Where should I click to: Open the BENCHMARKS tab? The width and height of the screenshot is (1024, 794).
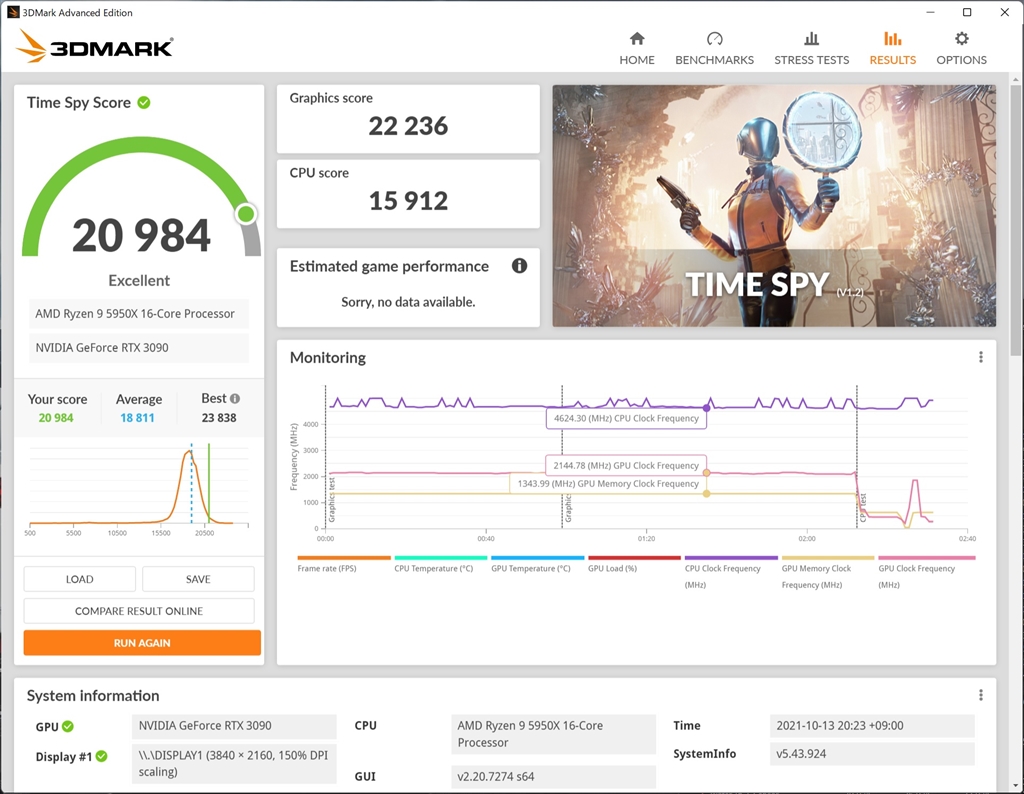pyautogui.click(x=714, y=48)
